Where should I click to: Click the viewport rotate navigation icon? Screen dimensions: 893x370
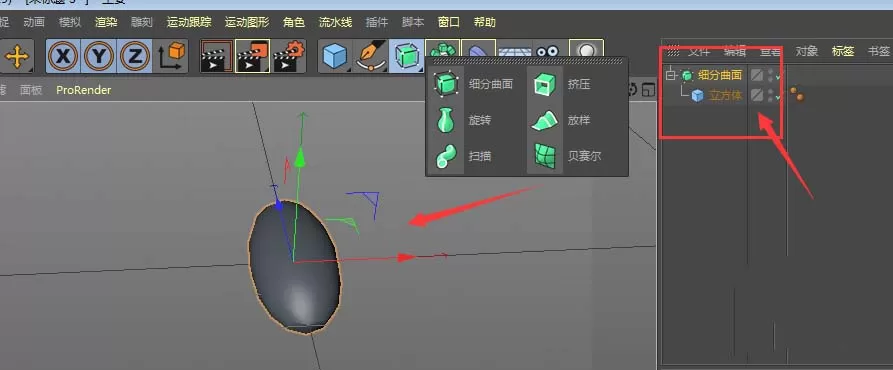[x=632, y=89]
